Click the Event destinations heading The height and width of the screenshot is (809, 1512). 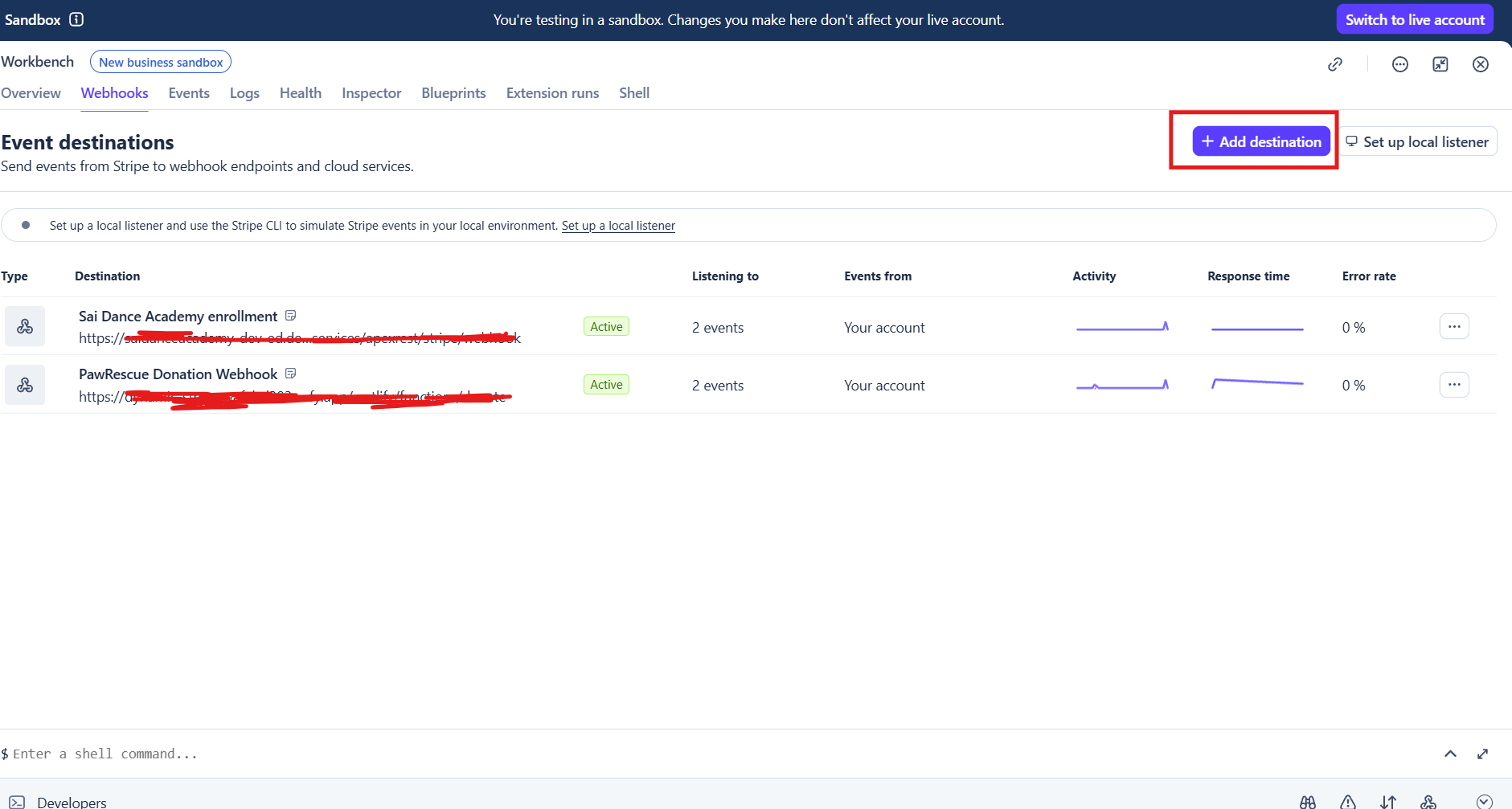point(88,142)
